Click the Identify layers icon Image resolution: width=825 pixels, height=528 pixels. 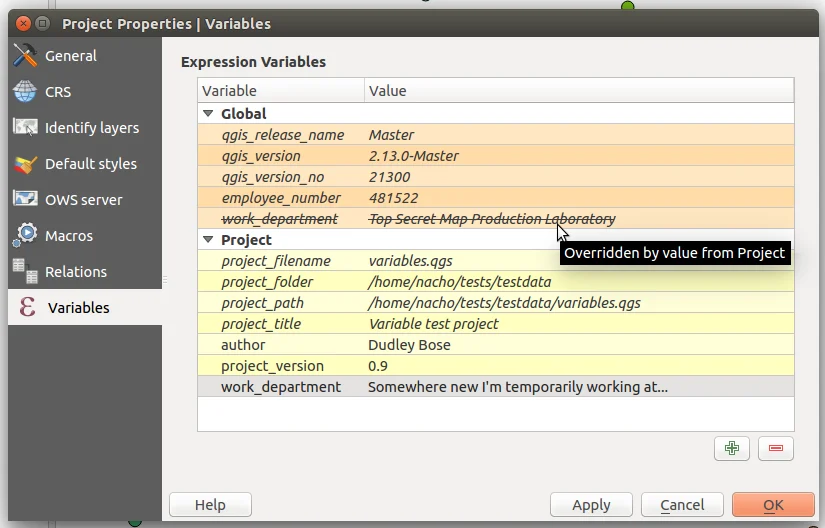pyautogui.click(x=25, y=127)
